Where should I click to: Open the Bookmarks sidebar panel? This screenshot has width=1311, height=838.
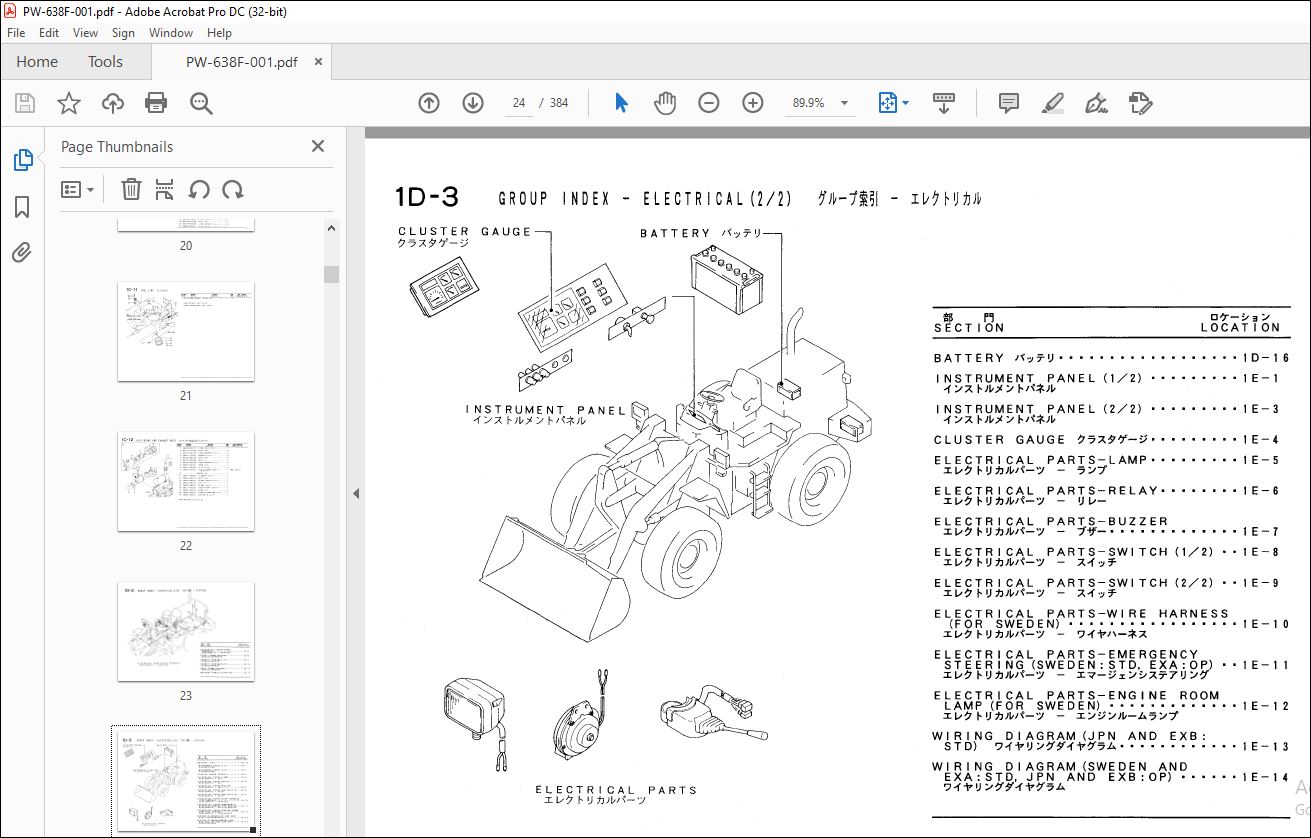tap(22, 207)
